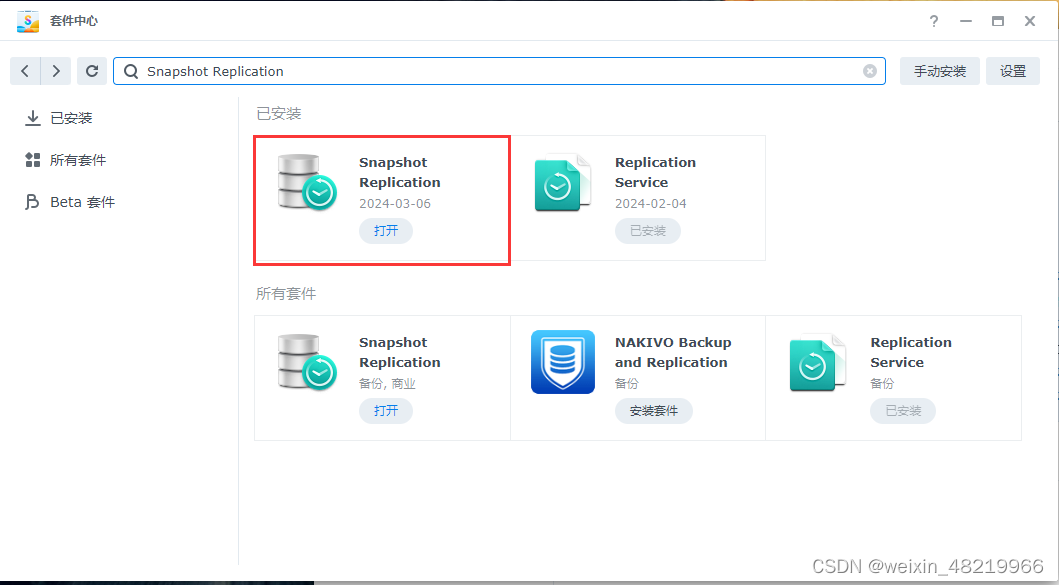
Task: Click 打开 on installed Snapshot Replication
Action: tap(386, 231)
